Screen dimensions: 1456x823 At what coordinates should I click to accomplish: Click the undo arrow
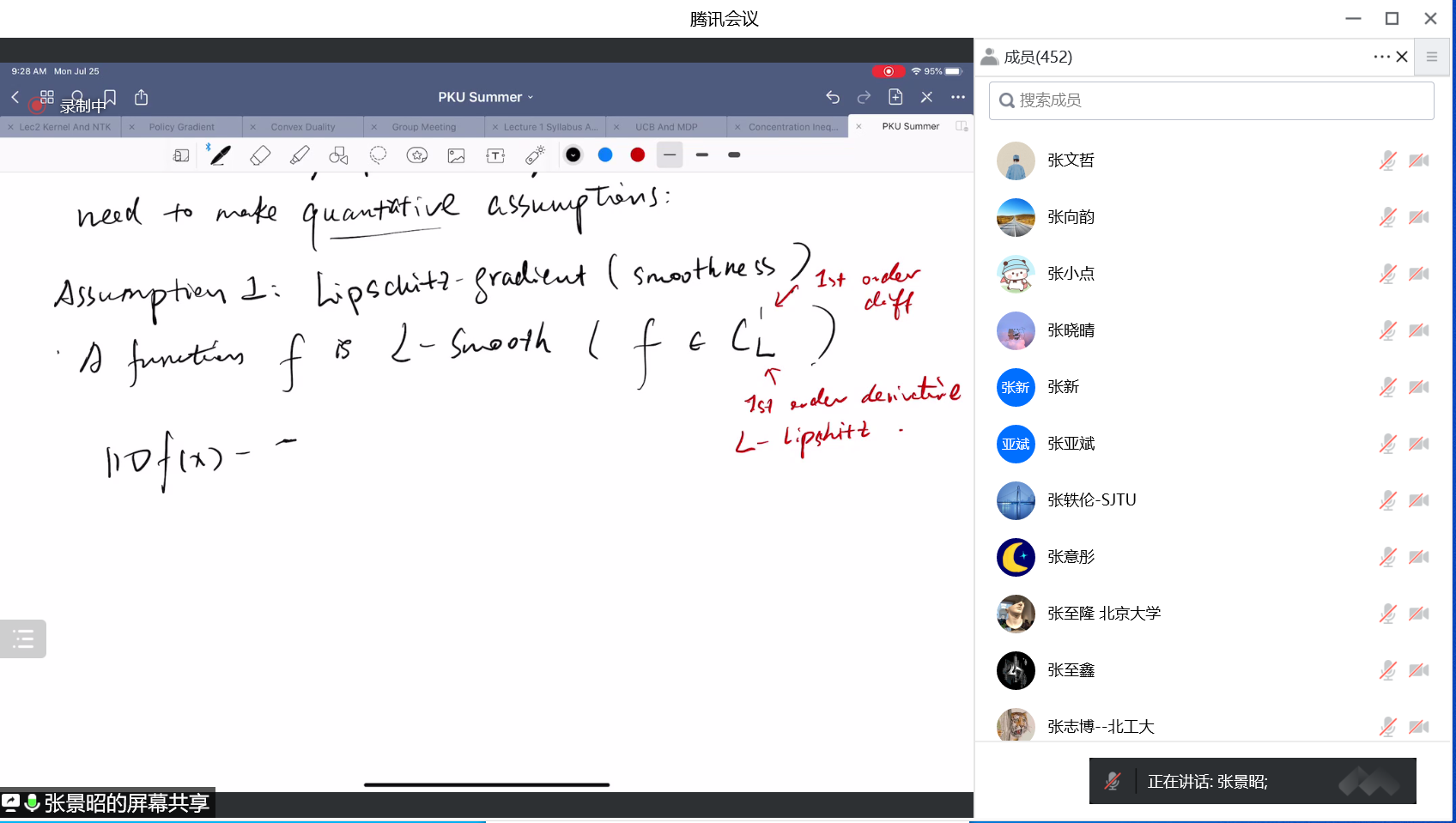[832, 97]
